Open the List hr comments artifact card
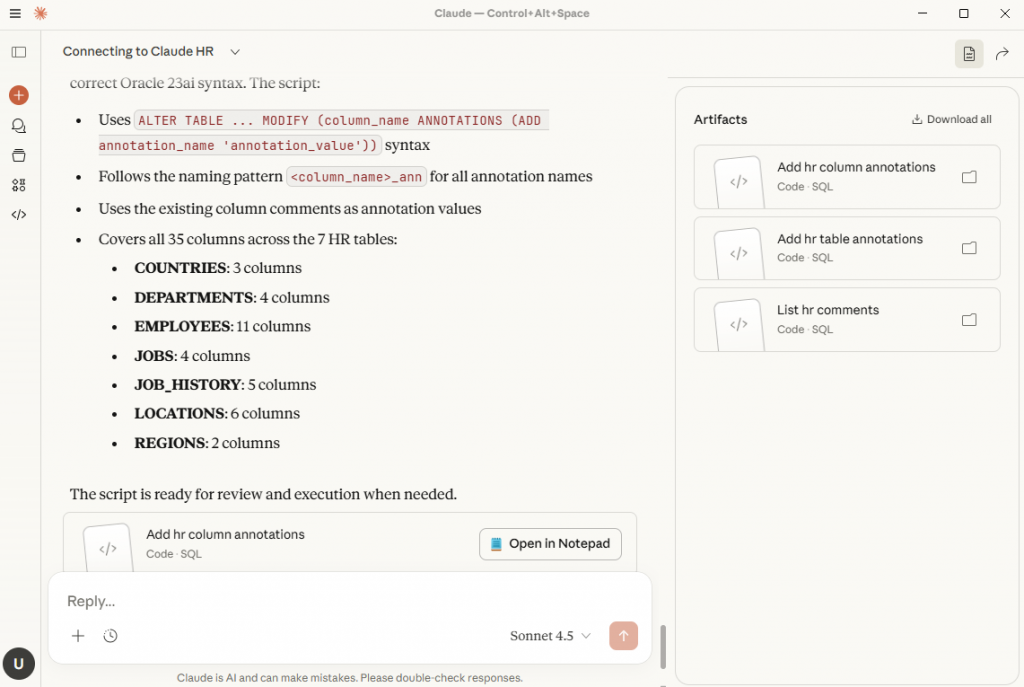Image resolution: width=1024 pixels, height=687 pixels. (x=846, y=320)
